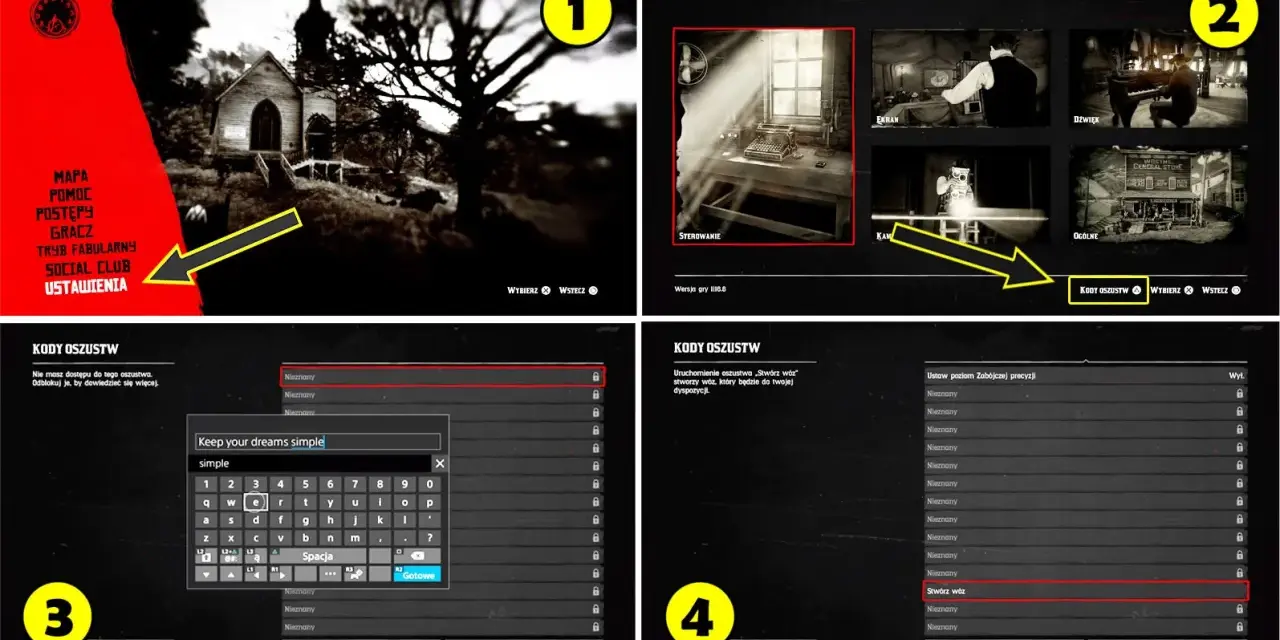Select the Ustaw poziom Zabójczej precyzji row
The image size is (1280, 640).
pos(1086,375)
